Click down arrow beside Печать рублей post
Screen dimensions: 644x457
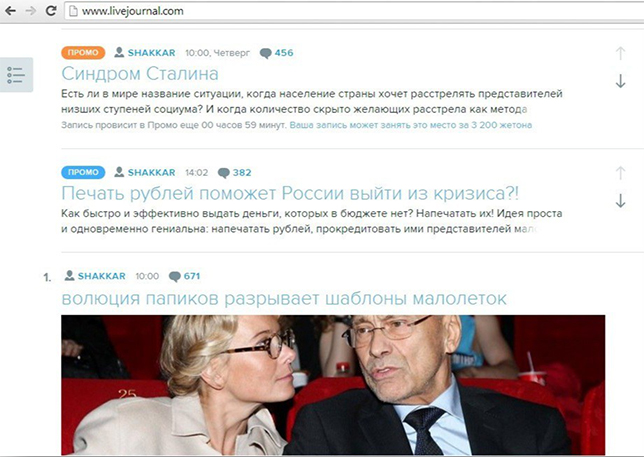(620, 200)
